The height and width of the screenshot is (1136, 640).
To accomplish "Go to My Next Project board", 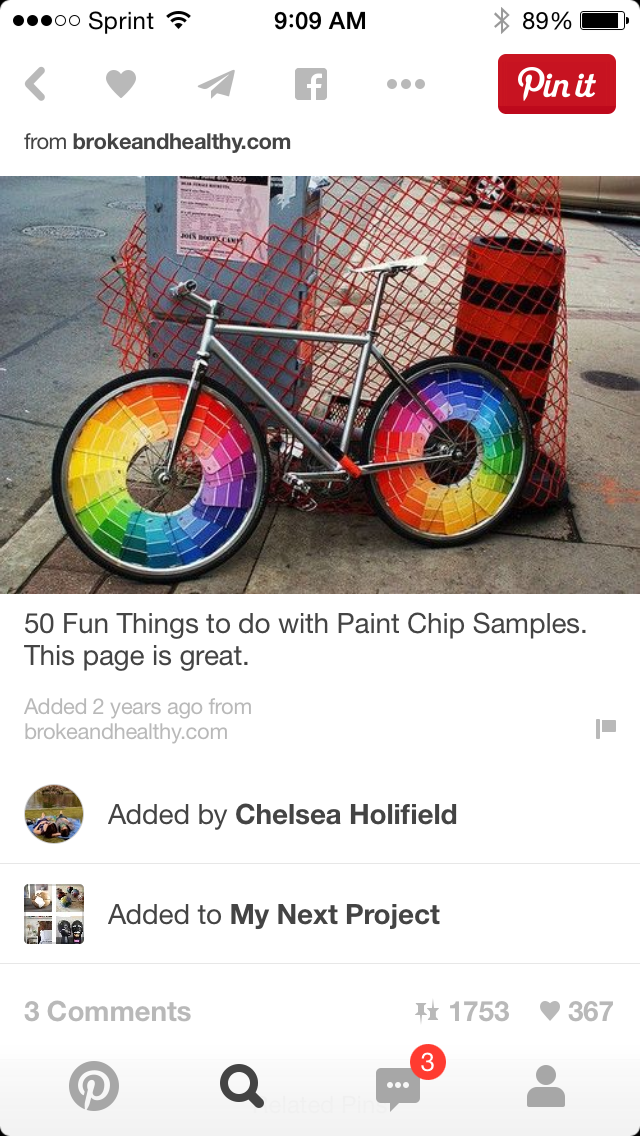I will (335, 914).
